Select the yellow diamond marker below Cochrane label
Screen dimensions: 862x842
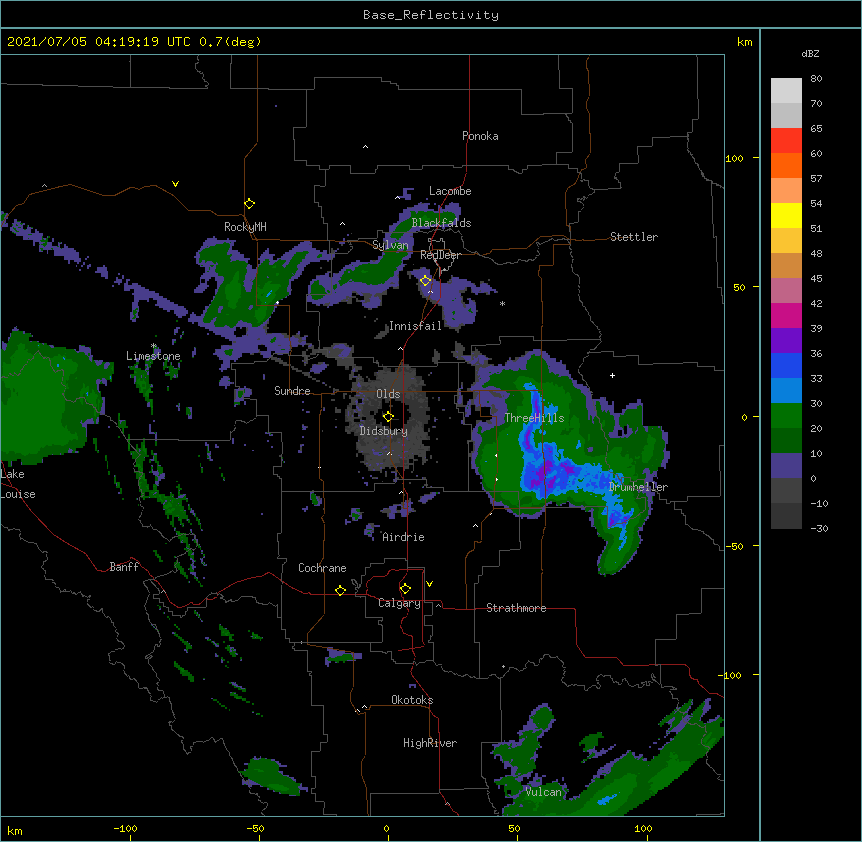click(340, 590)
